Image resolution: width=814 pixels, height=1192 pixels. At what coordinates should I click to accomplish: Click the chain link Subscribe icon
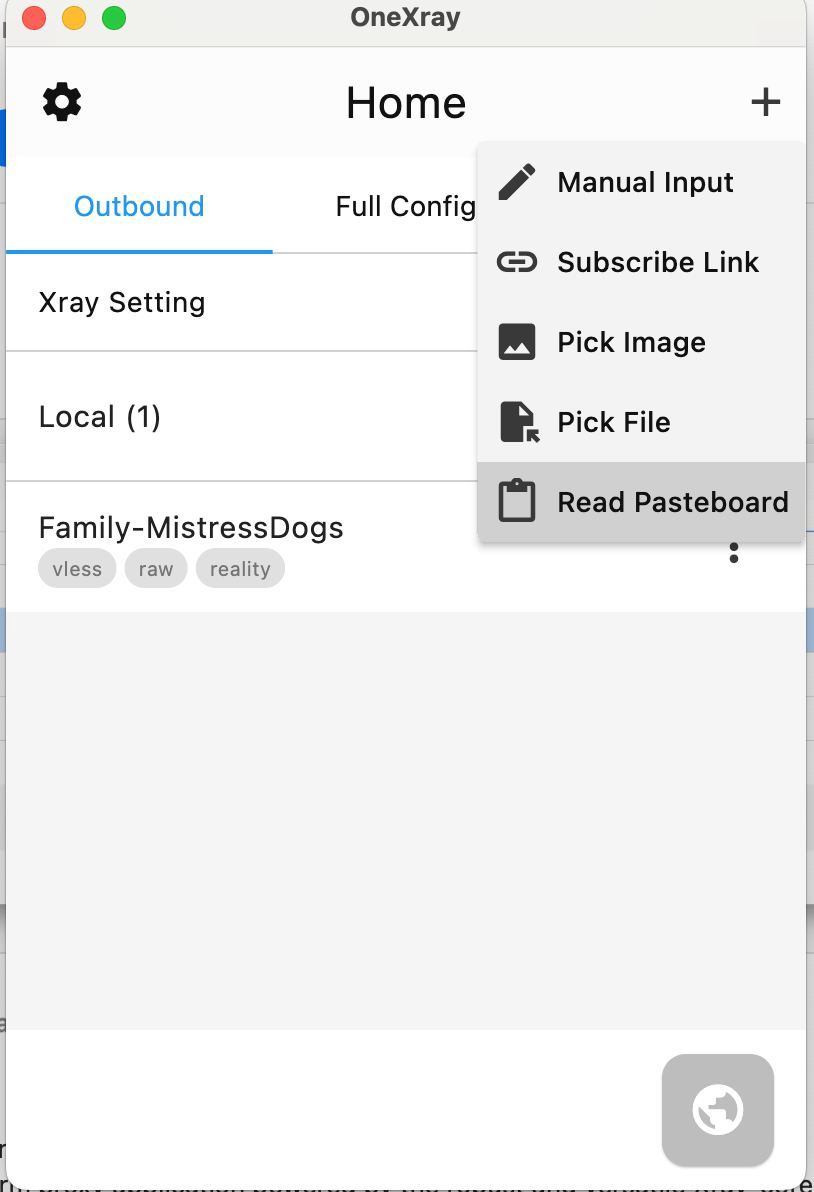517,262
